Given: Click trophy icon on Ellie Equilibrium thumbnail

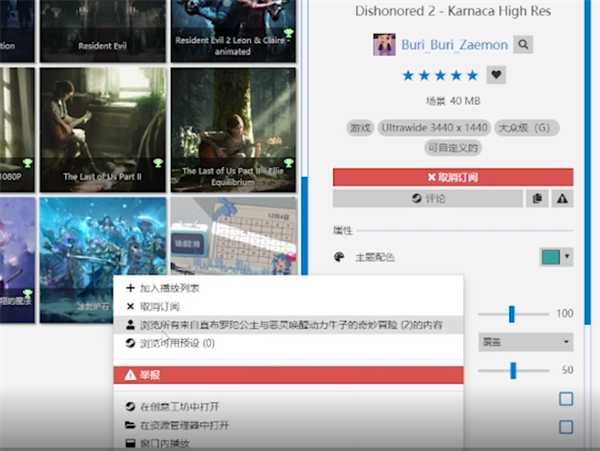Looking at the screenshot, I should [x=289, y=163].
